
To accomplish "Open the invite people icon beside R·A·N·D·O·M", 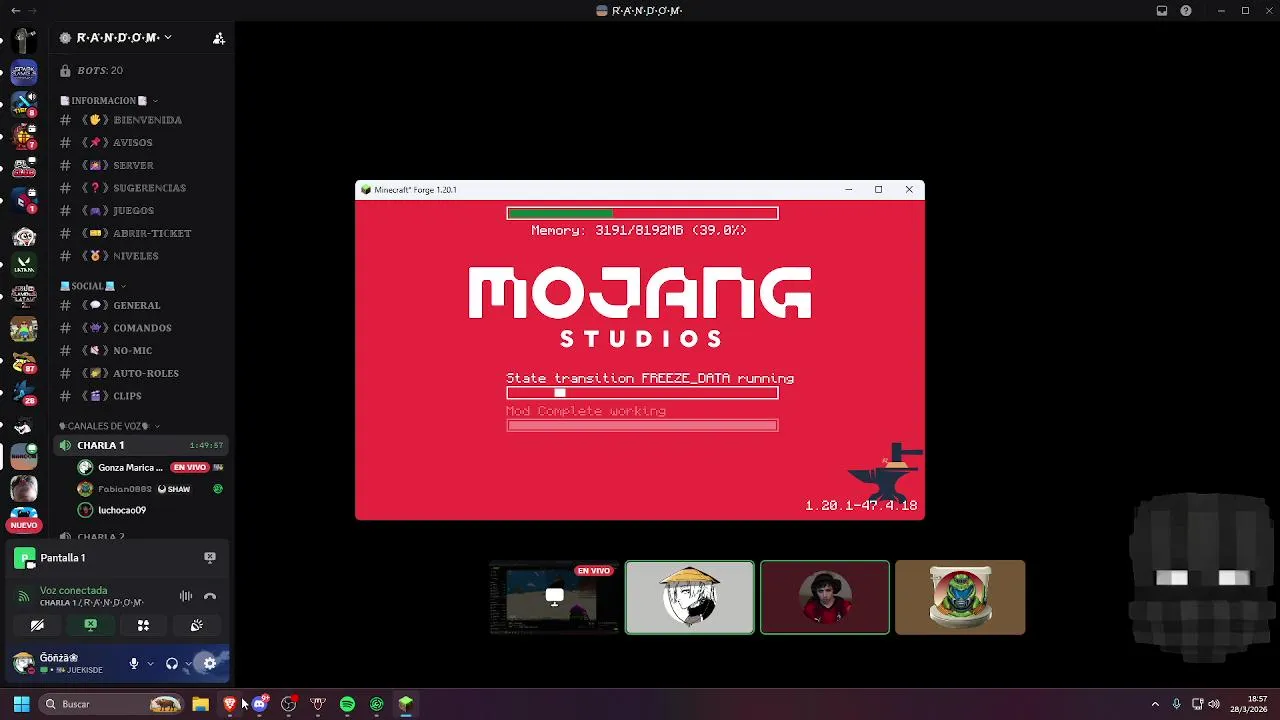I will (x=219, y=38).
